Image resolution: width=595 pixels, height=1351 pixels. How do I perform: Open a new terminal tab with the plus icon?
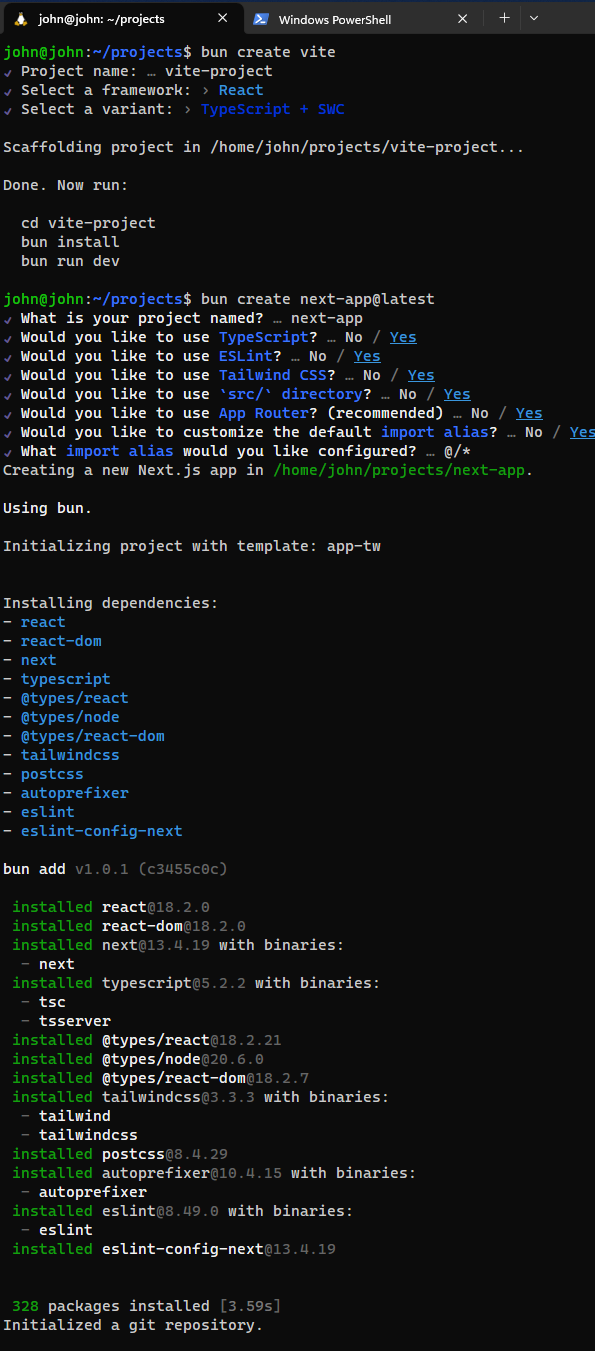(504, 17)
